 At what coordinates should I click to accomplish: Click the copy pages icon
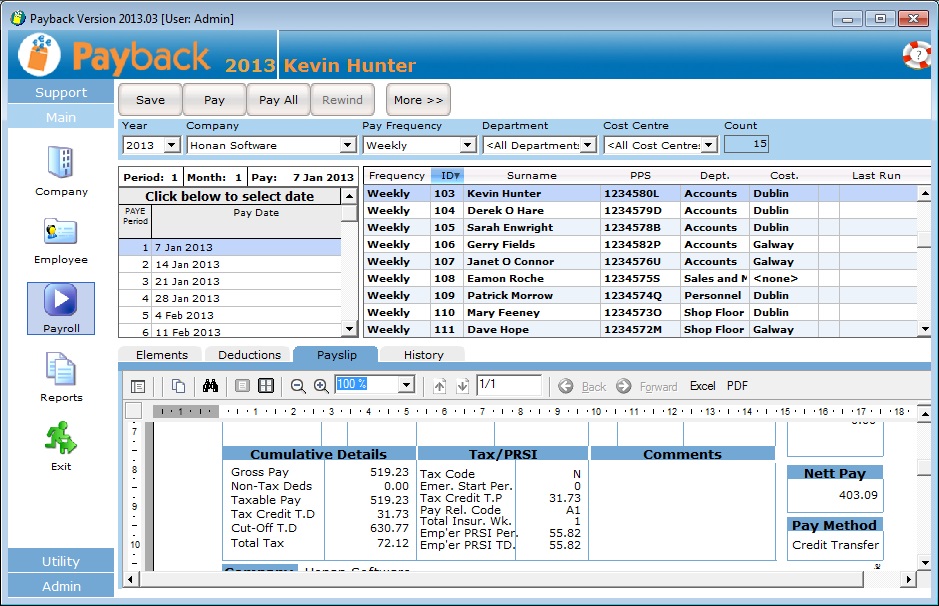coord(178,386)
